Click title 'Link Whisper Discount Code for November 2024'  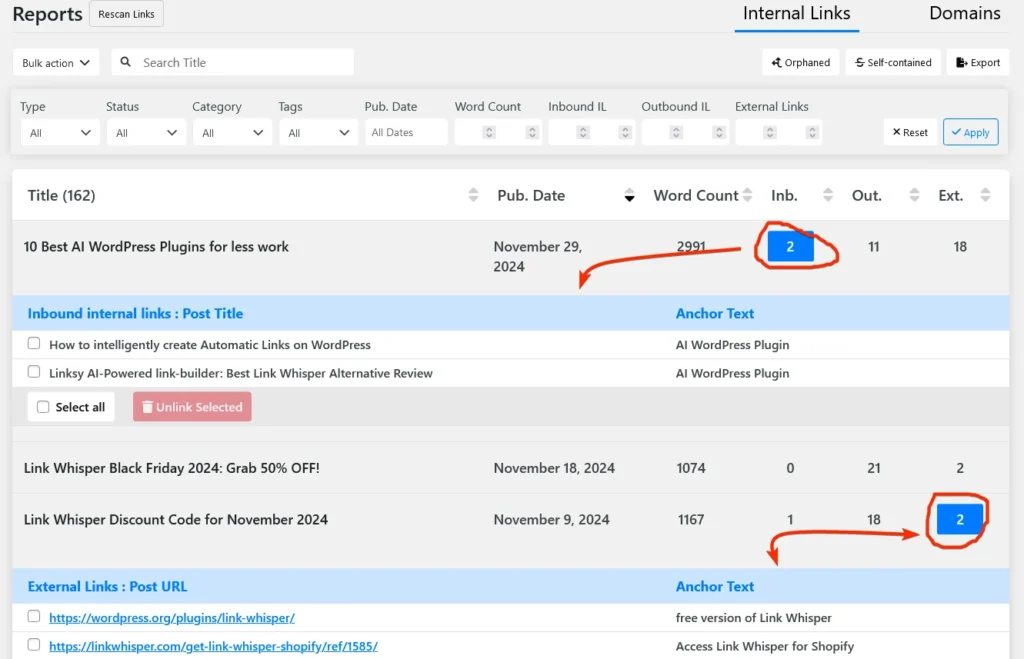(176, 520)
